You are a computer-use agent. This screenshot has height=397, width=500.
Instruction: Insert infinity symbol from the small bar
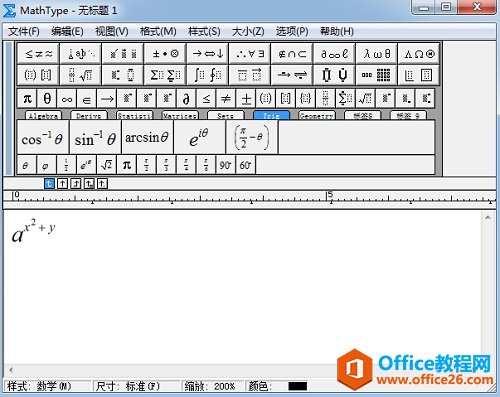click(67, 99)
